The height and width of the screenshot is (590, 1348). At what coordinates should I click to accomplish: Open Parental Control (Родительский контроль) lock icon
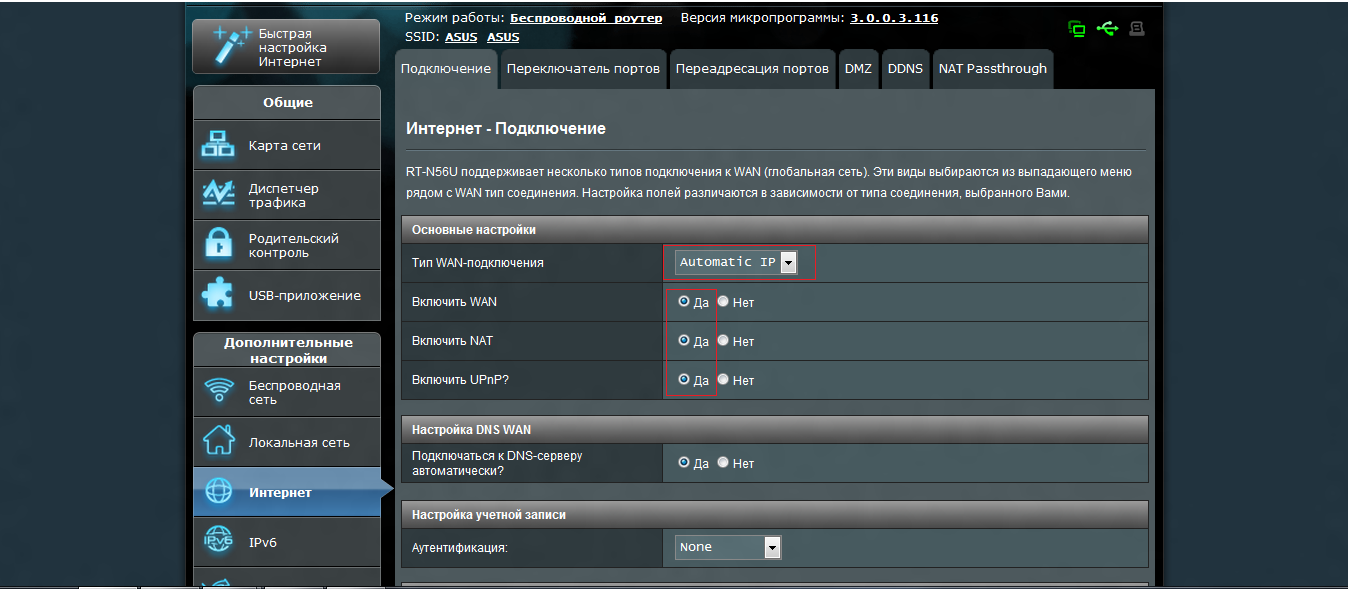218,245
